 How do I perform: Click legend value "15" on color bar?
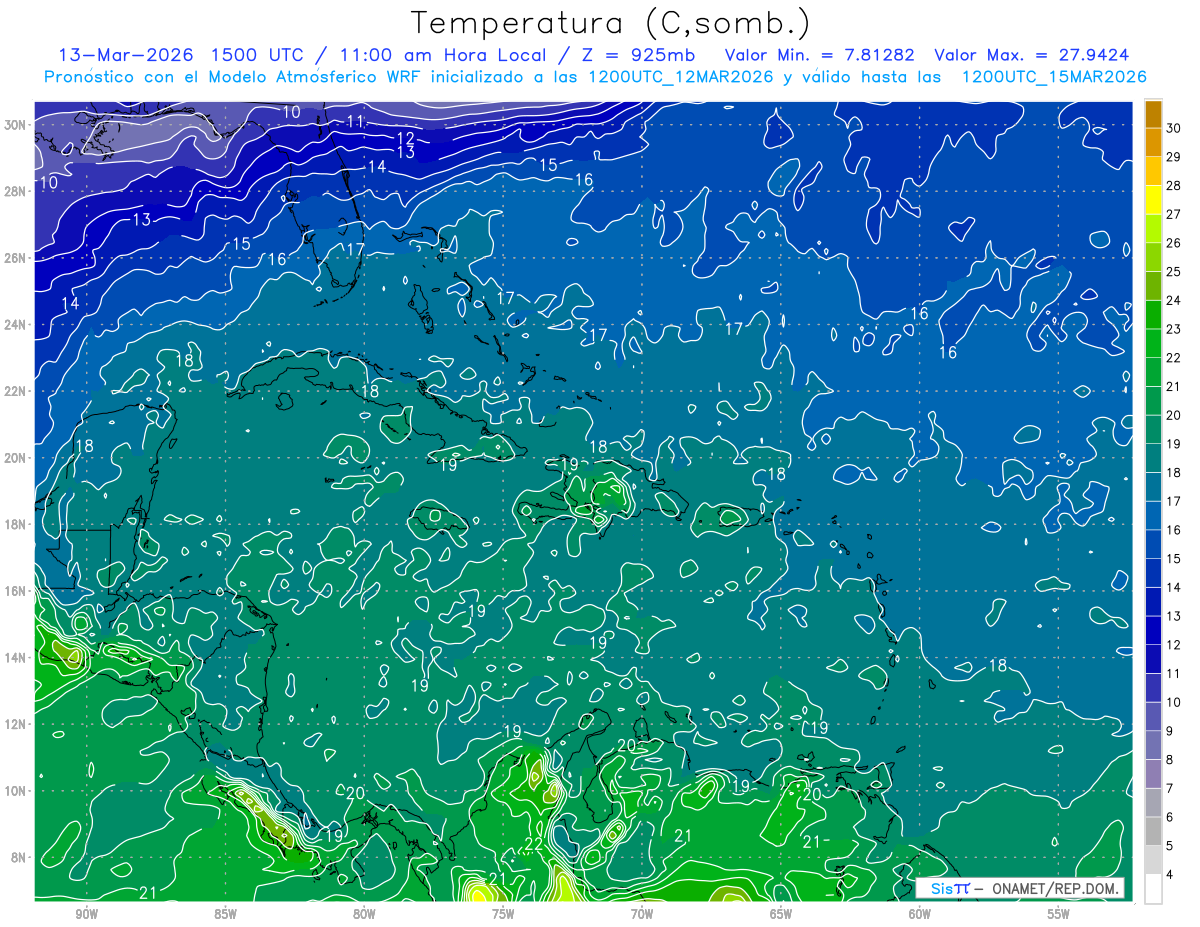[1174, 558]
